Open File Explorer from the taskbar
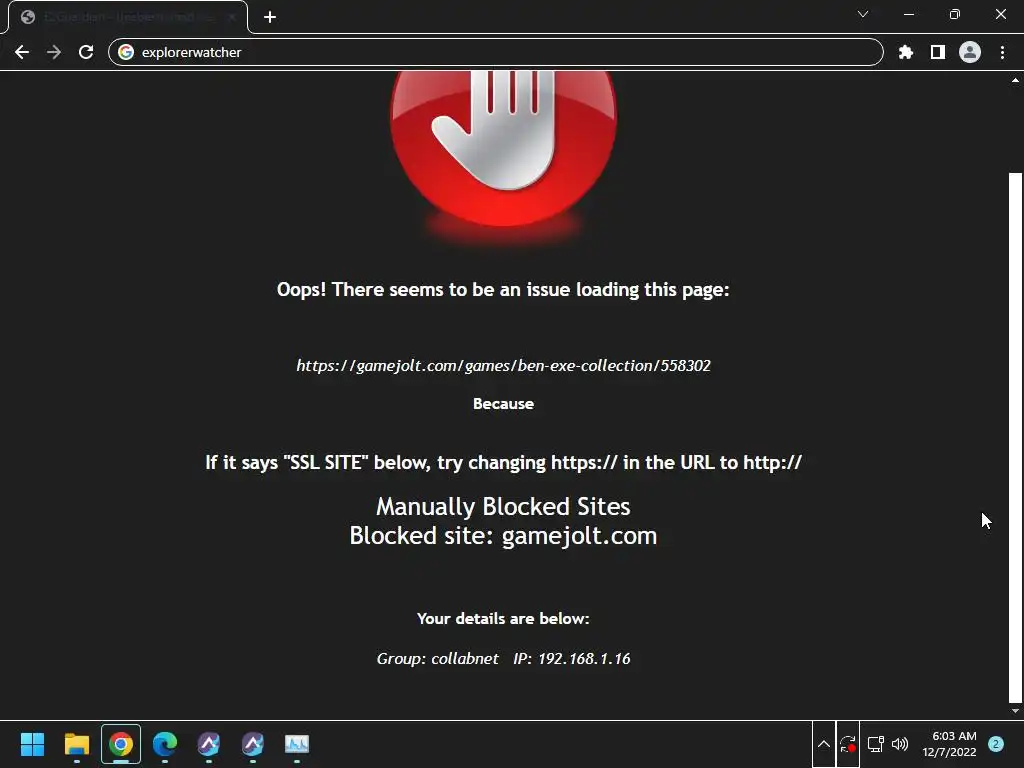1024x768 pixels. pyautogui.click(x=76, y=744)
